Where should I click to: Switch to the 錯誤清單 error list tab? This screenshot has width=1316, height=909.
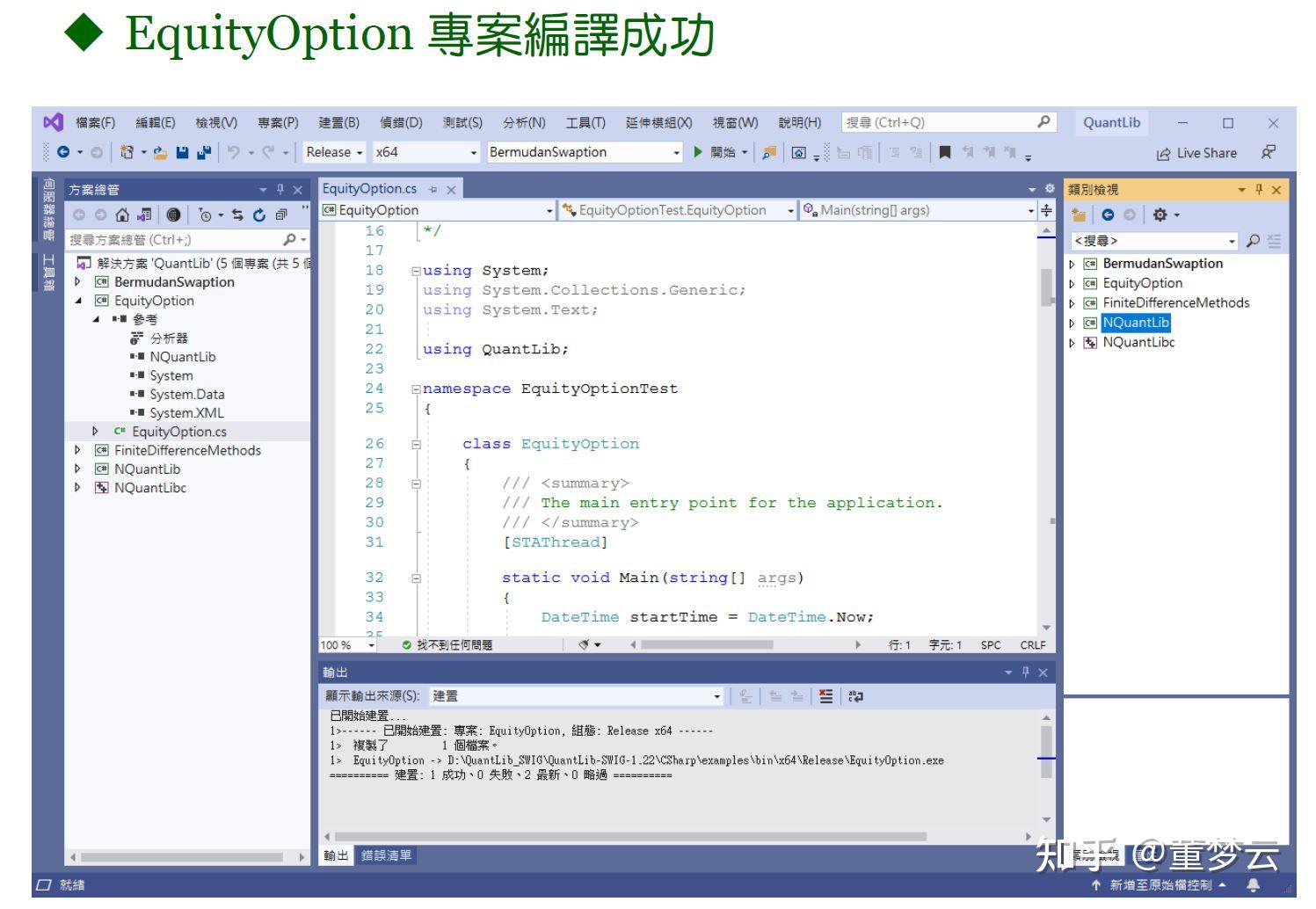pos(386,855)
